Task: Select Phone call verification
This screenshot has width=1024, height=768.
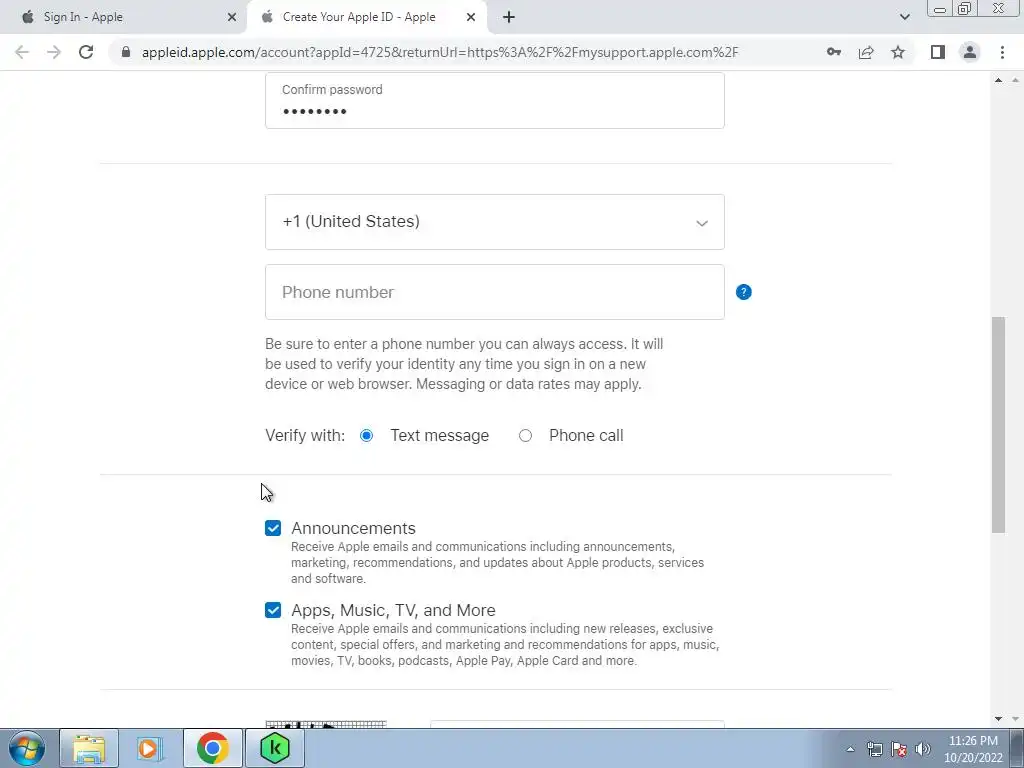Action: tap(525, 436)
